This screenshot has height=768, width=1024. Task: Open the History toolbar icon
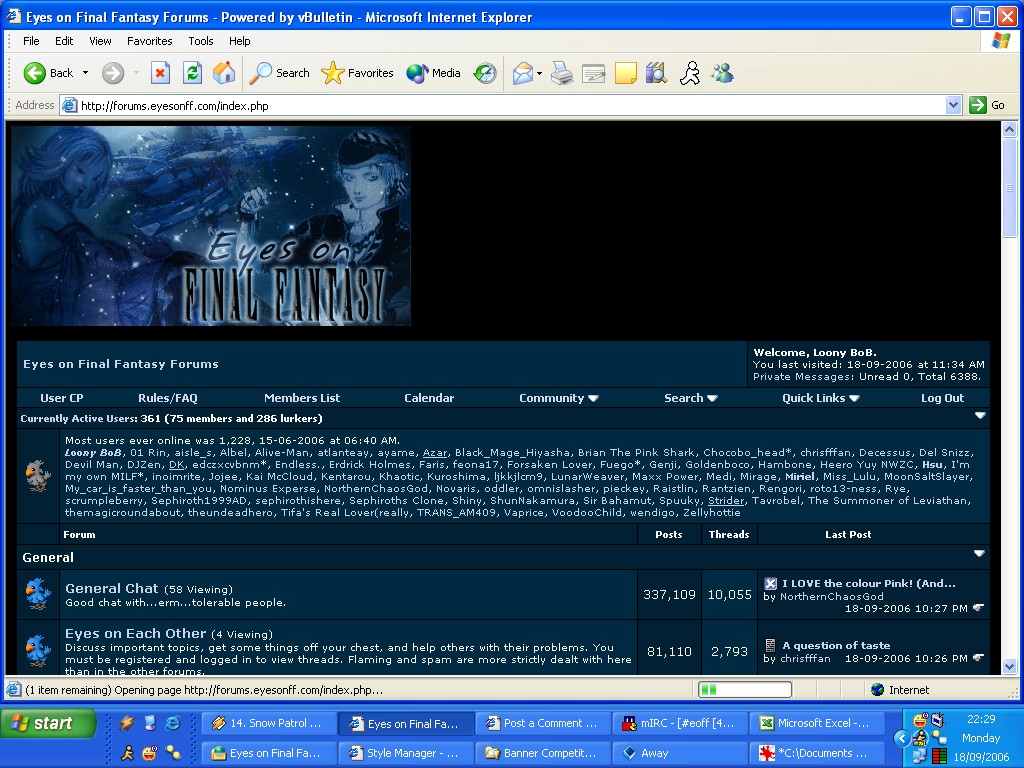click(x=485, y=73)
